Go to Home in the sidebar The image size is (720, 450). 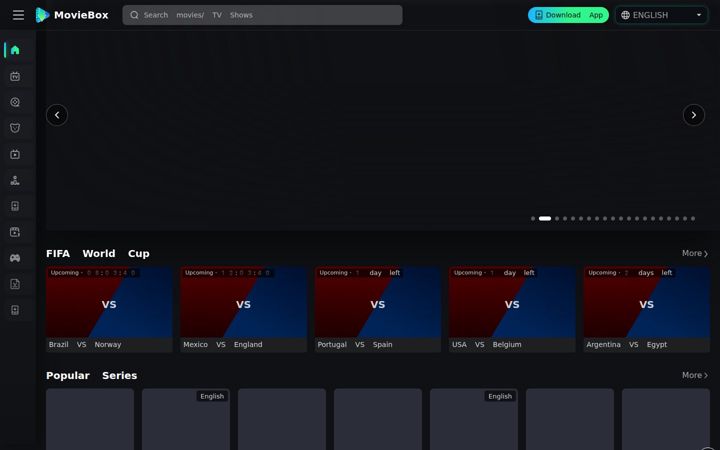(15, 50)
